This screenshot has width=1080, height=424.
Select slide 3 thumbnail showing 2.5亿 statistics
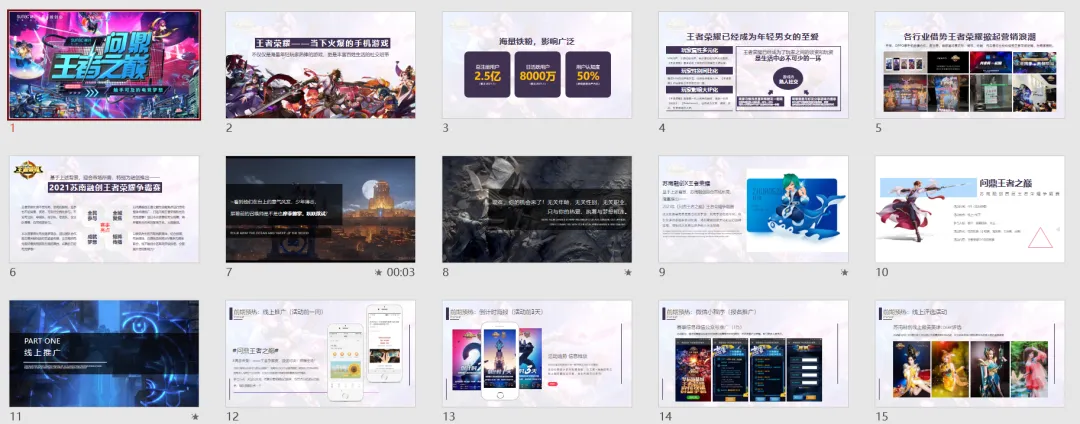pyautogui.click(x=537, y=65)
